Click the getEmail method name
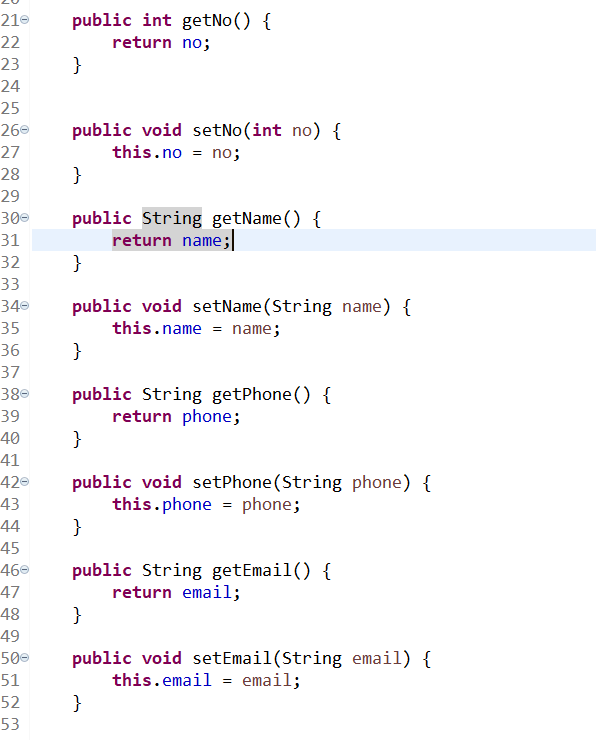Viewport: 596px width, 740px height. pos(252,571)
